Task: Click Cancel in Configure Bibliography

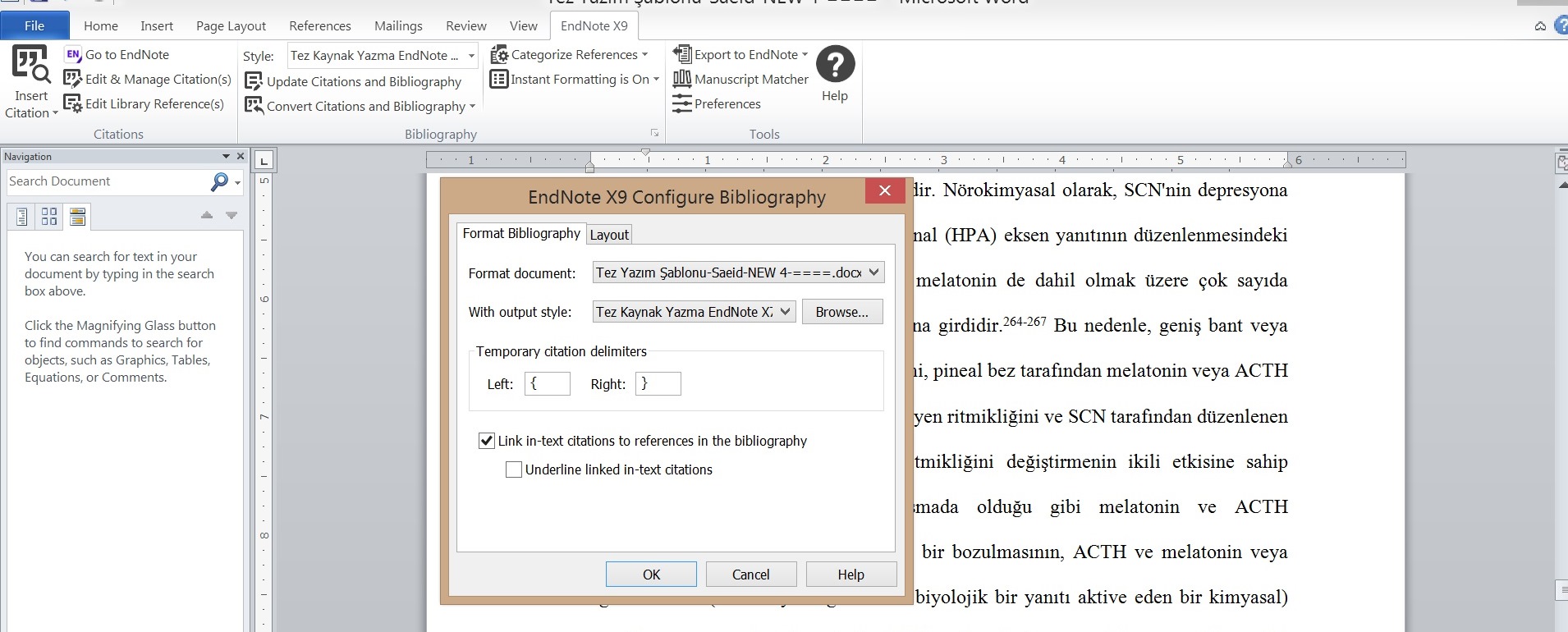Action: click(750, 575)
